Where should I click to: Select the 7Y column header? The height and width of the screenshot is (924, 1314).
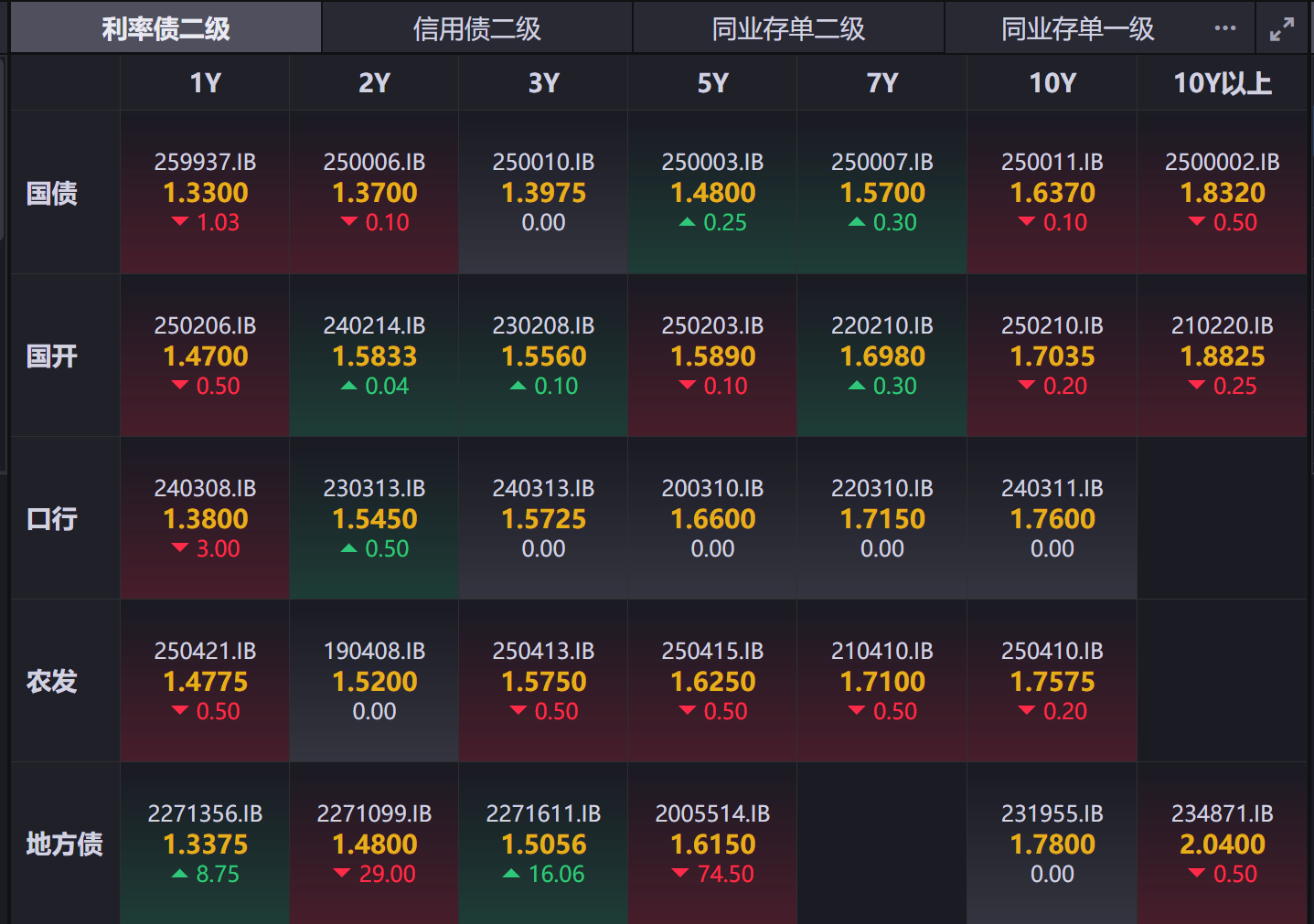point(881,82)
